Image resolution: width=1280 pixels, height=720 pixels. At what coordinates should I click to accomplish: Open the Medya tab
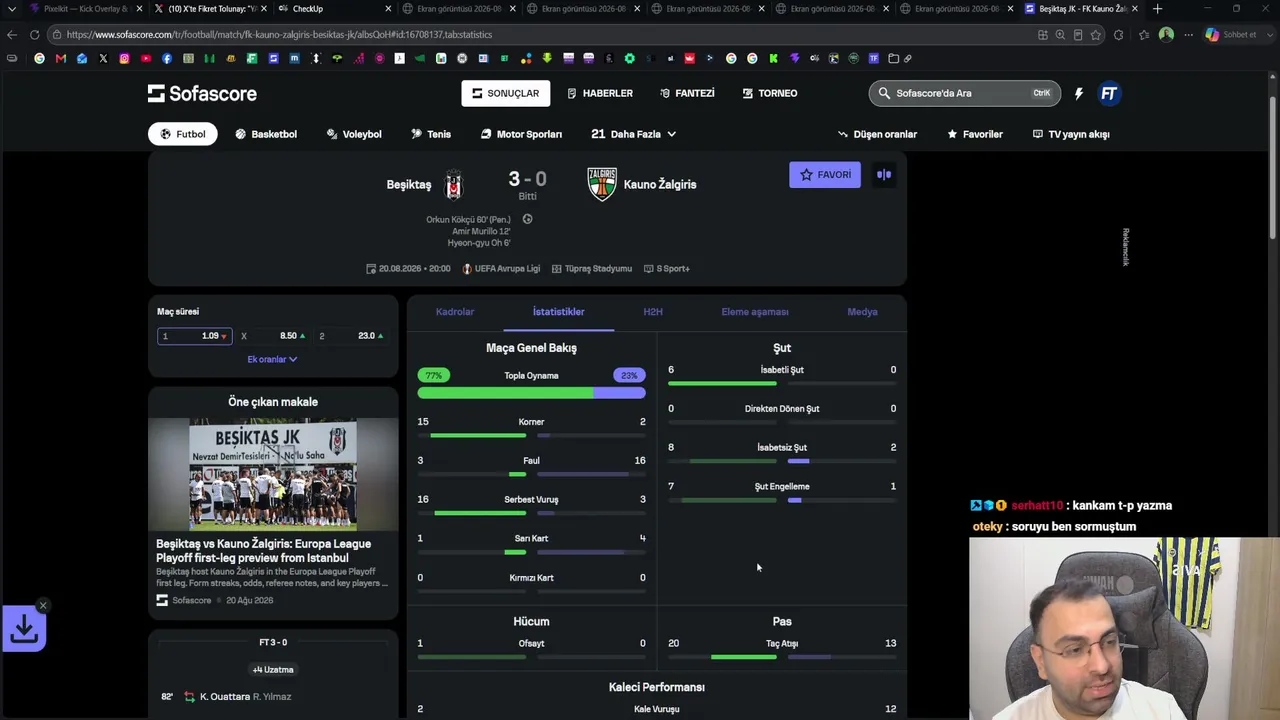coord(862,312)
